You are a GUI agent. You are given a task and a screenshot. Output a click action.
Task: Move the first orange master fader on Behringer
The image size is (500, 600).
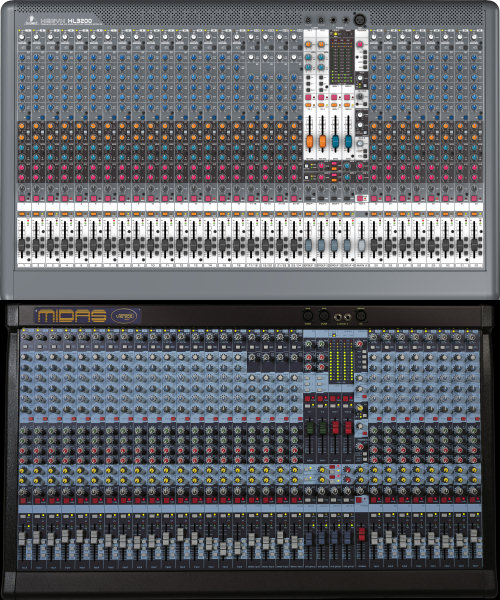point(309,141)
